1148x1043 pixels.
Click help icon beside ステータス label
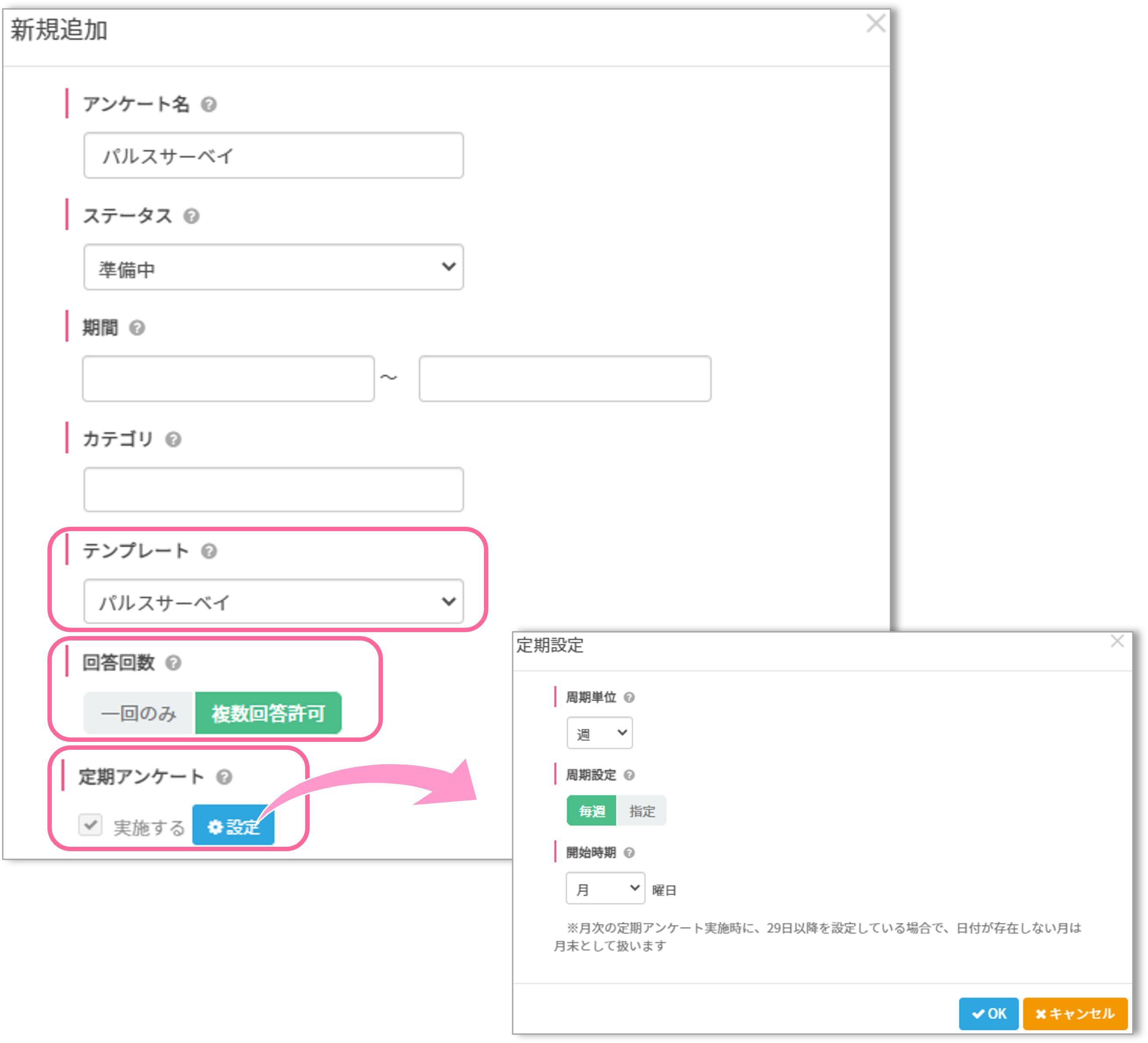coord(191,216)
